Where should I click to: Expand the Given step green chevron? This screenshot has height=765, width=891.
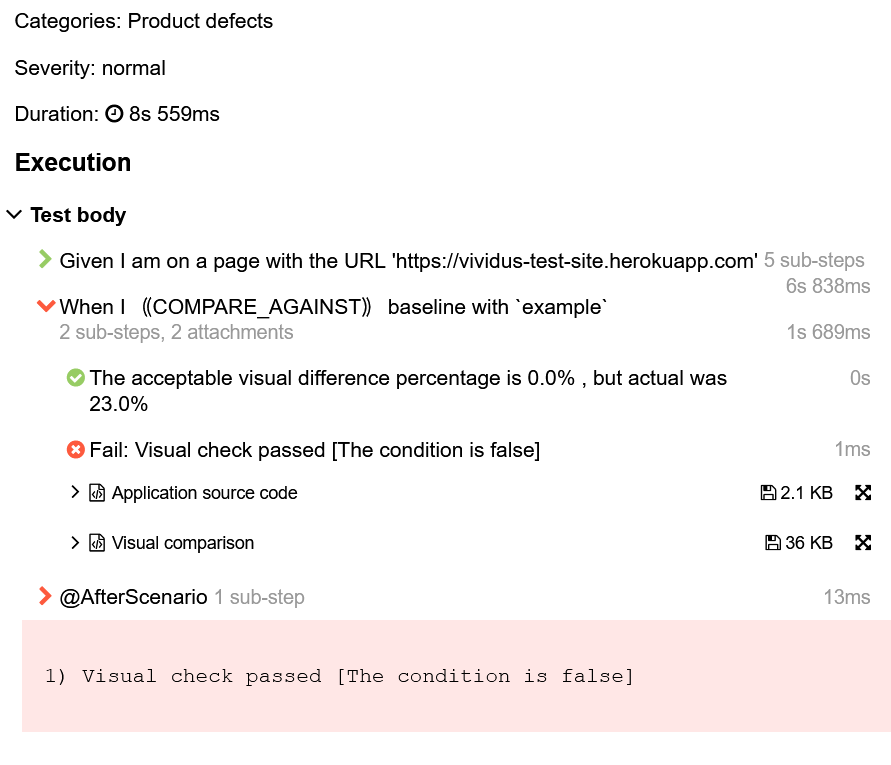44,260
